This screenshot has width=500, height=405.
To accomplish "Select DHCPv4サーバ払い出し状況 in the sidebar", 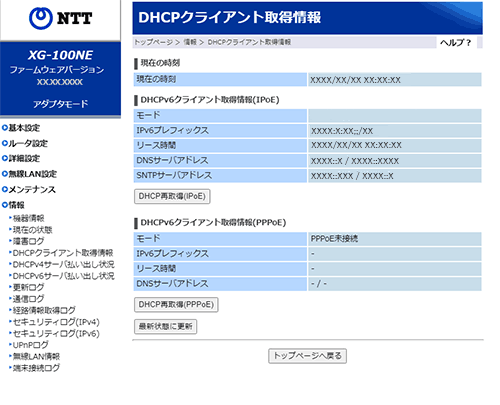I will click(63, 264).
